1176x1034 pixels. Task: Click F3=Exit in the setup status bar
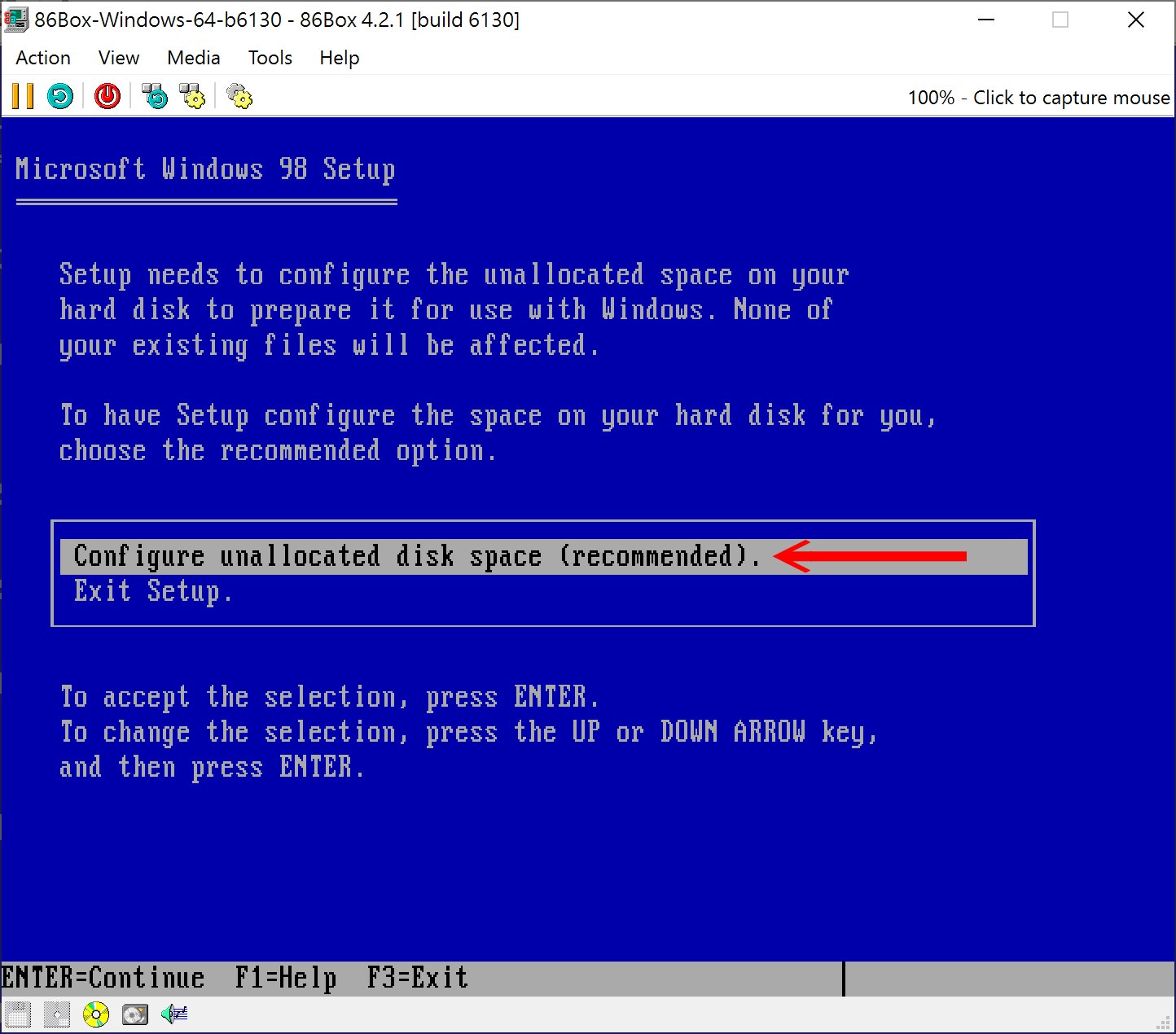pyautogui.click(x=418, y=978)
